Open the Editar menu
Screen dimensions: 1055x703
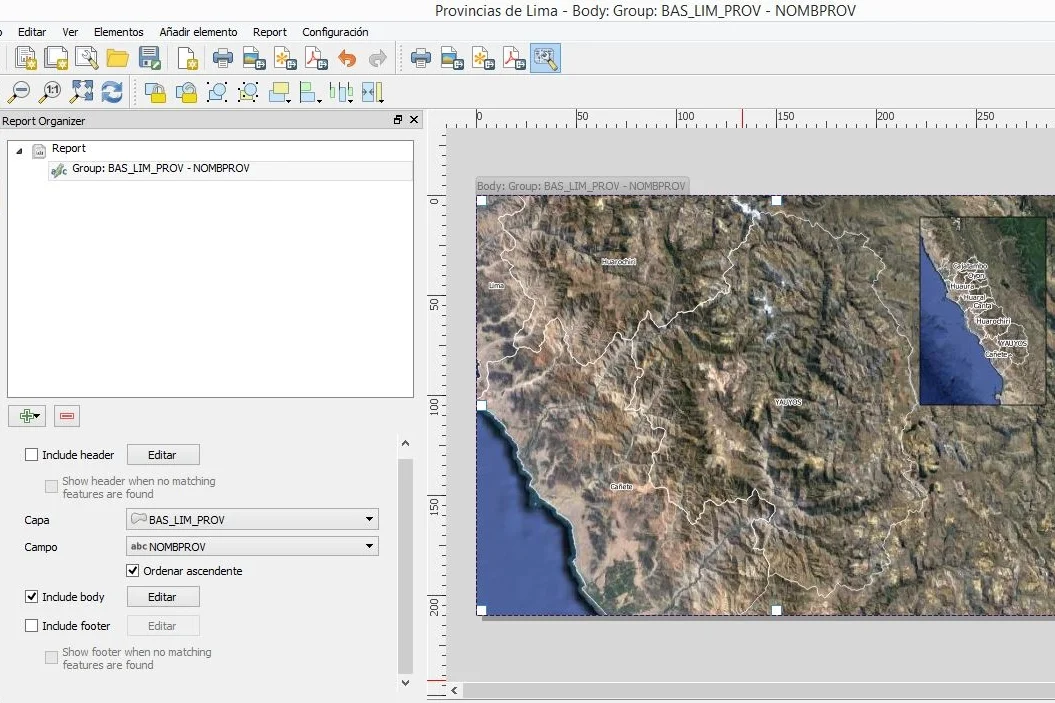[x=32, y=32]
